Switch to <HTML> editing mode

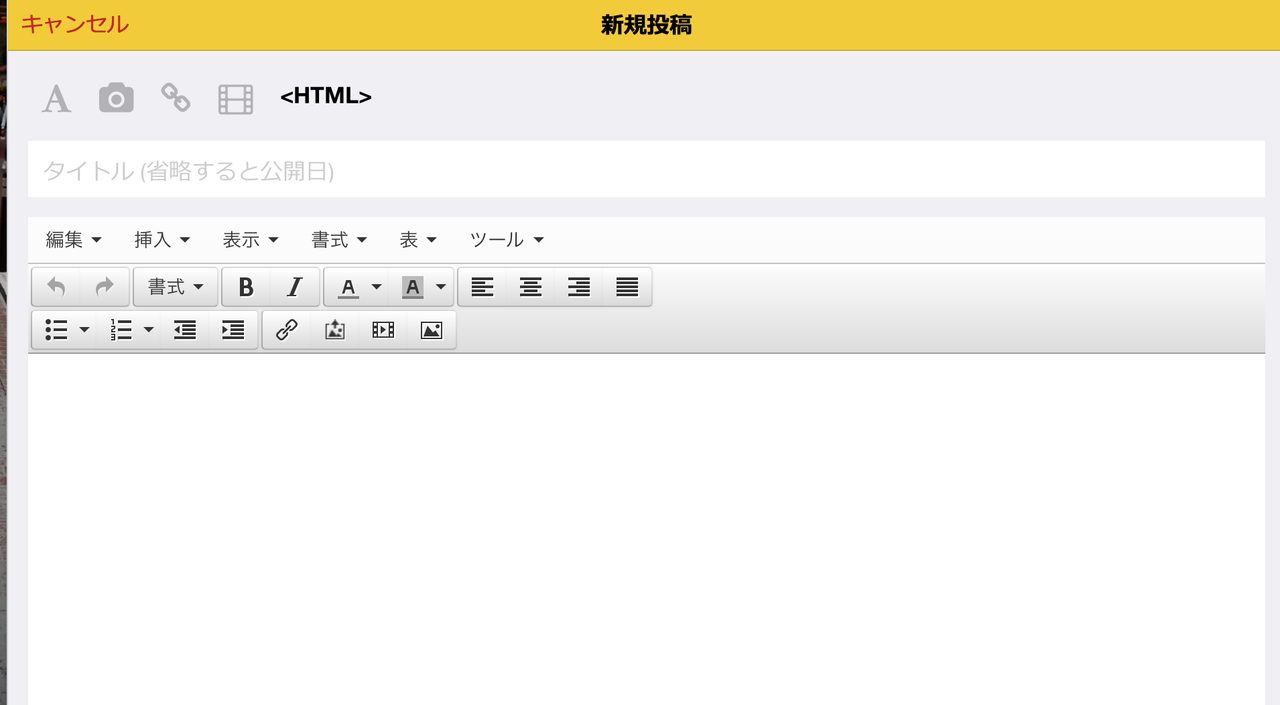pos(326,97)
